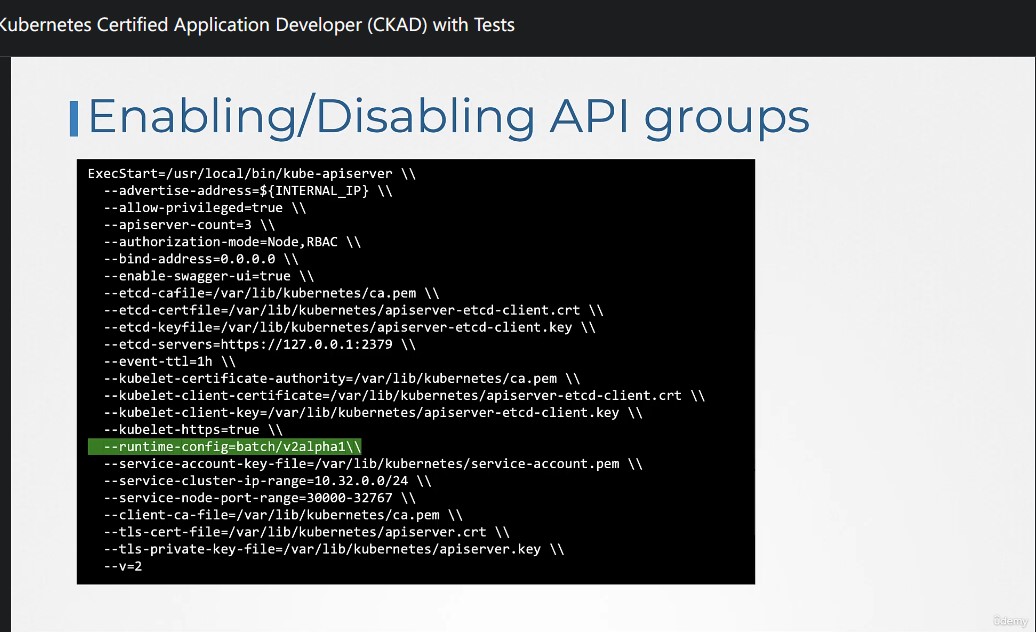Click the '--enable-swagger-ui=true' line
Image resolution: width=1036 pixels, height=632 pixels.
click(x=209, y=276)
